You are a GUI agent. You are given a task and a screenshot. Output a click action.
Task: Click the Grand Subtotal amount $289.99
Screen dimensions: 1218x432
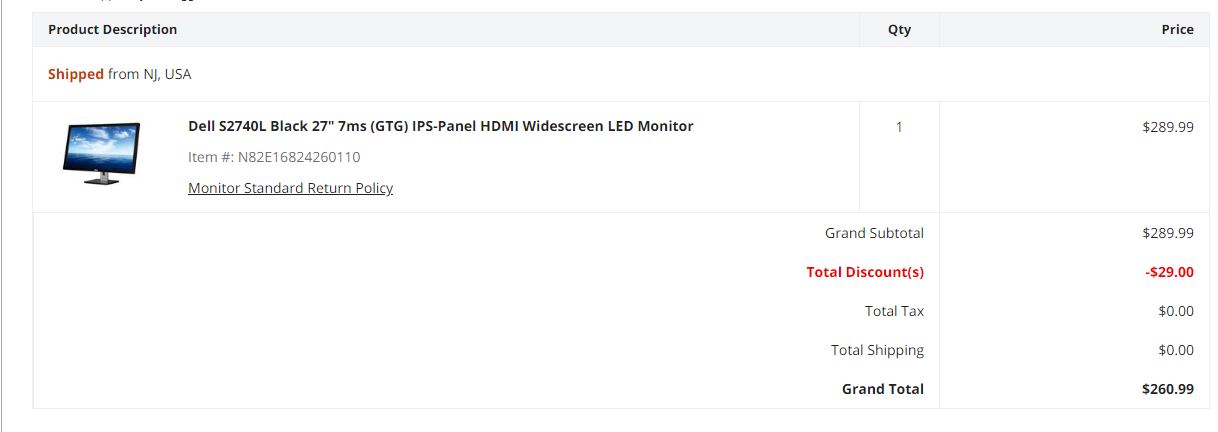pyautogui.click(x=1167, y=233)
